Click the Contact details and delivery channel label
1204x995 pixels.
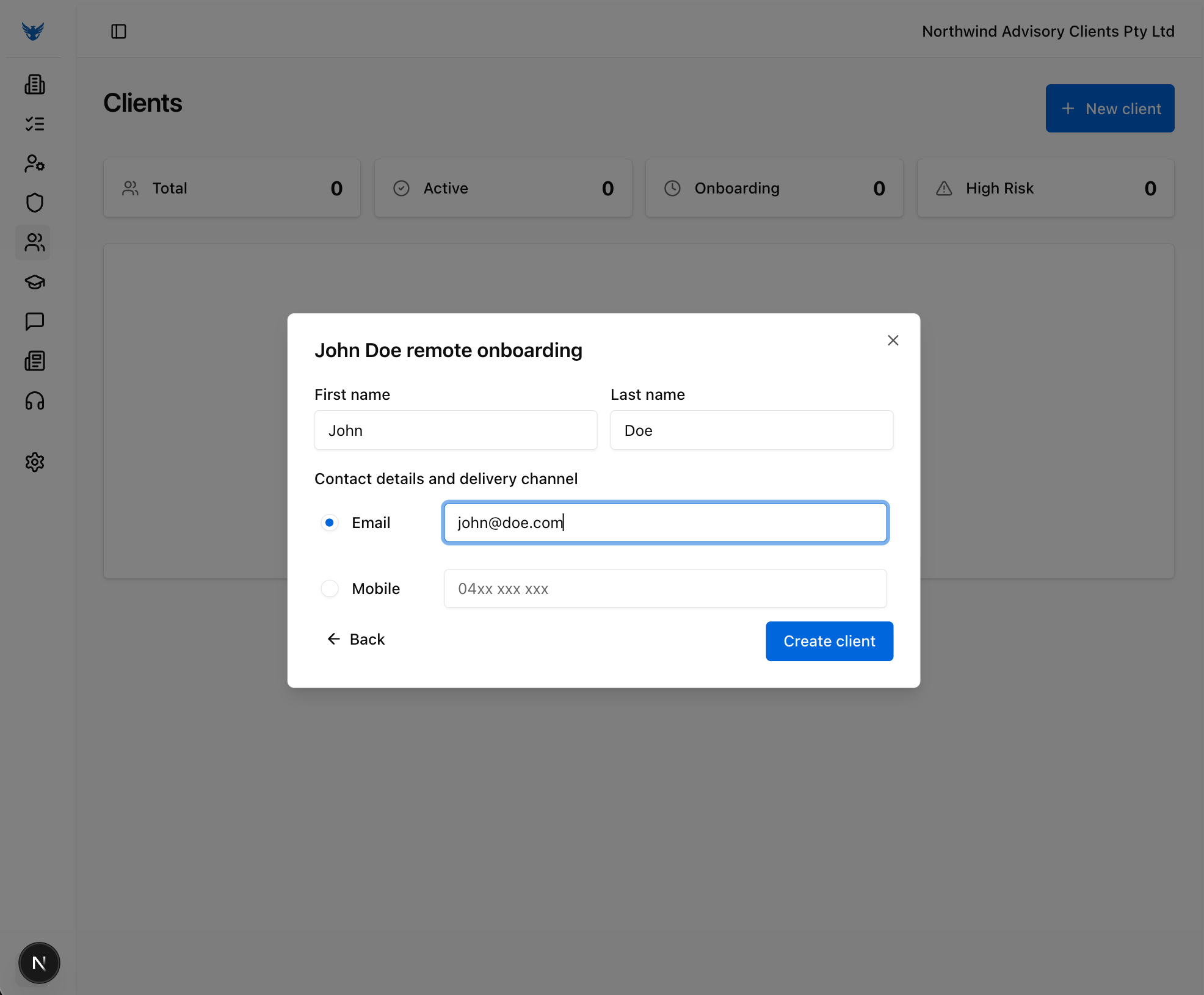pos(446,479)
